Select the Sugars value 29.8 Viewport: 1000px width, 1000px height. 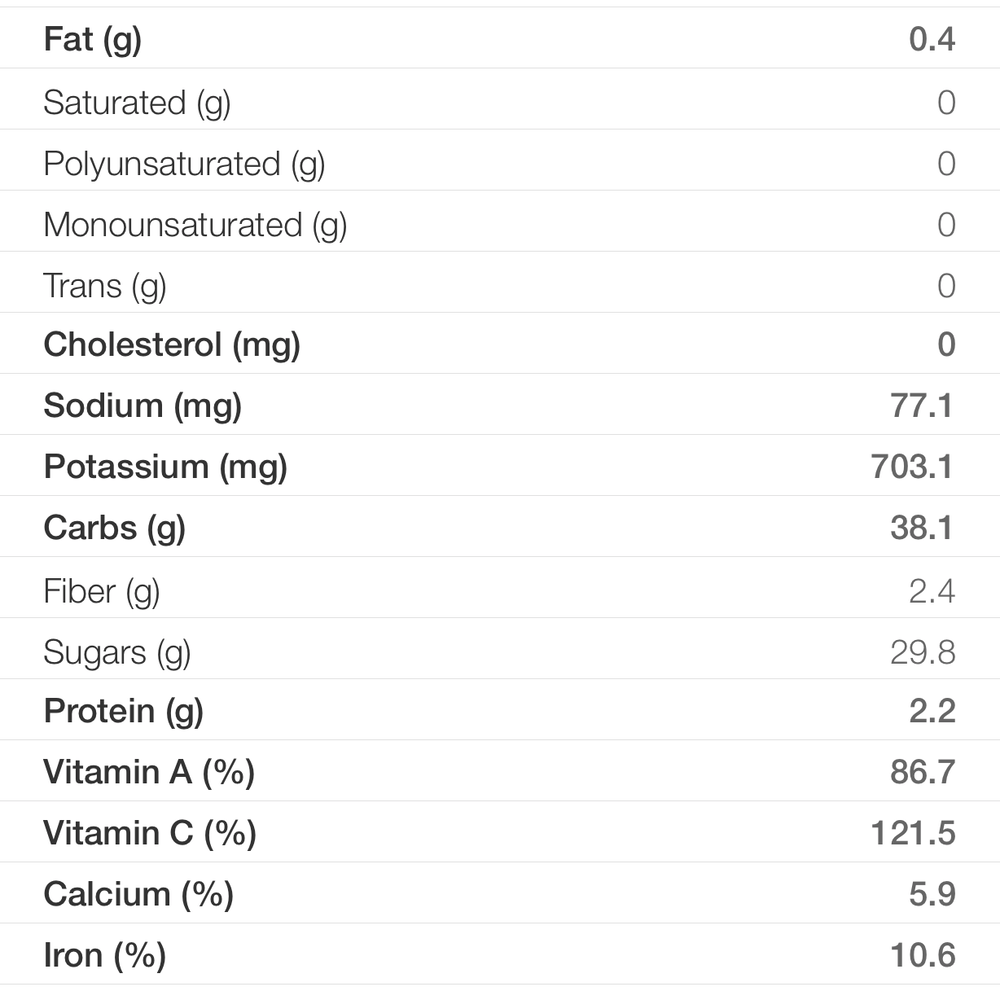[922, 652]
